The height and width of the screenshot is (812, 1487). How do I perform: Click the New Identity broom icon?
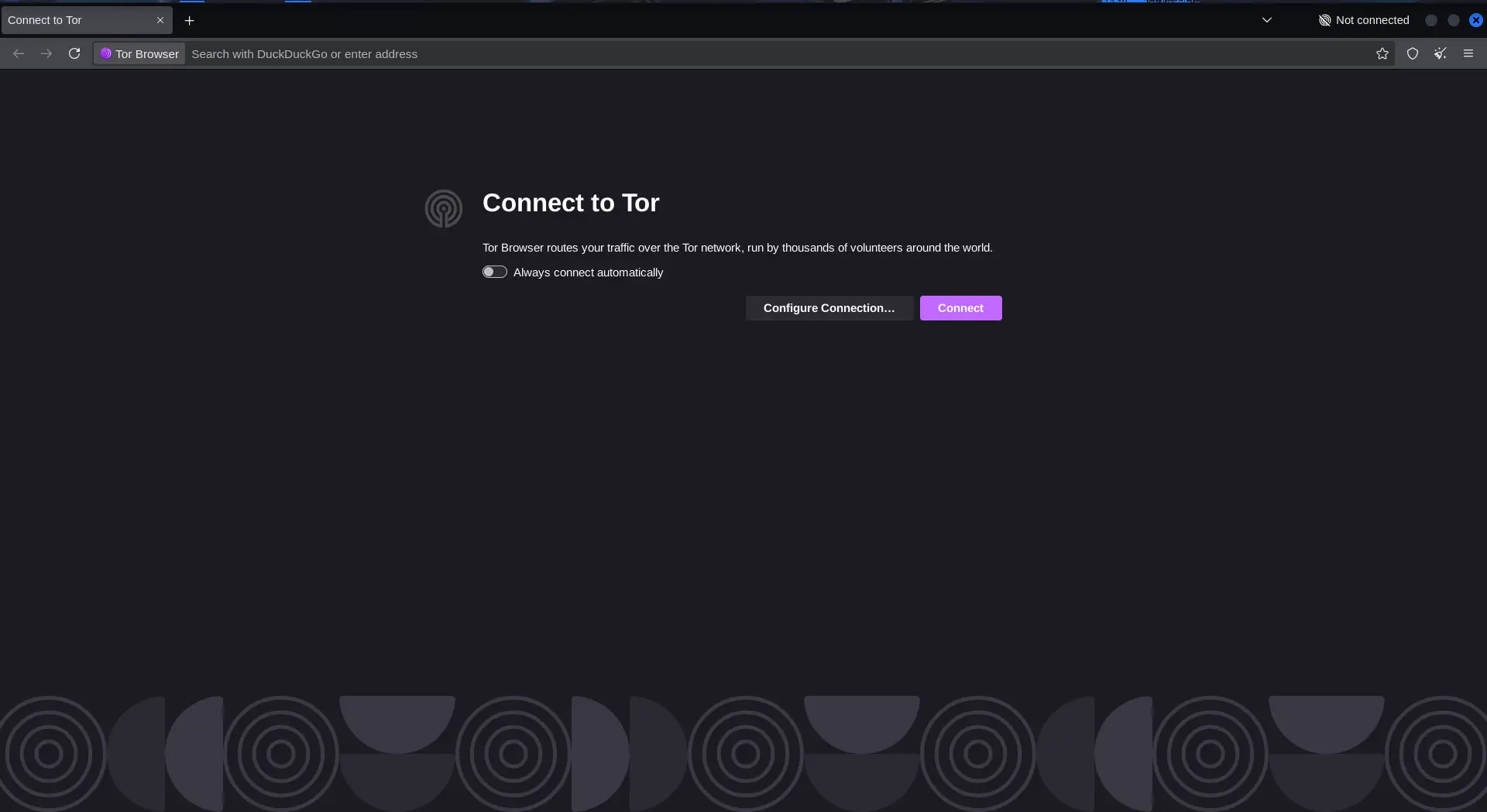pos(1441,53)
